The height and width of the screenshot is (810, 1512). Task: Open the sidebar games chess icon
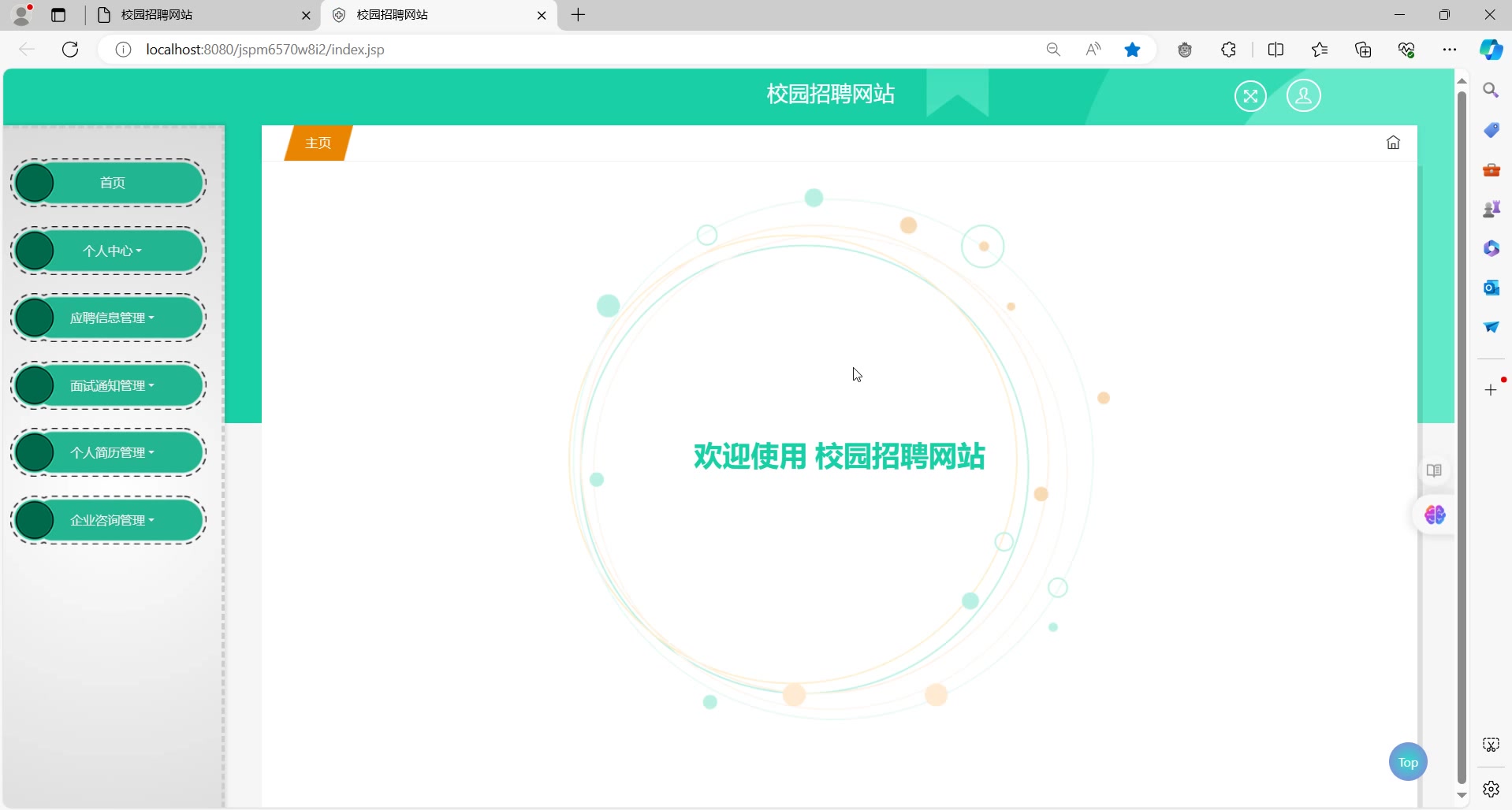(x=1491, y=209)
